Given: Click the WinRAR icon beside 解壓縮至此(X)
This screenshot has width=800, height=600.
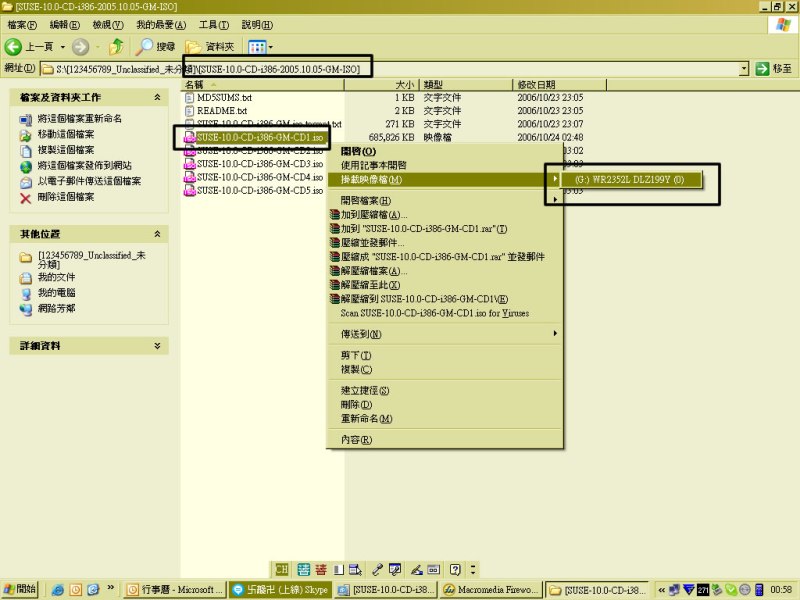Looking at the screenshot, I should tap(335, 285).
